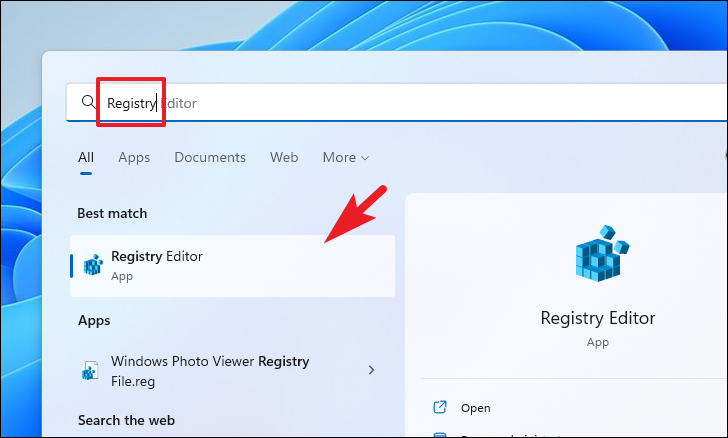728x438 pixels.
Task: Click the Apps section heading
Action: (x=94, y=320)
